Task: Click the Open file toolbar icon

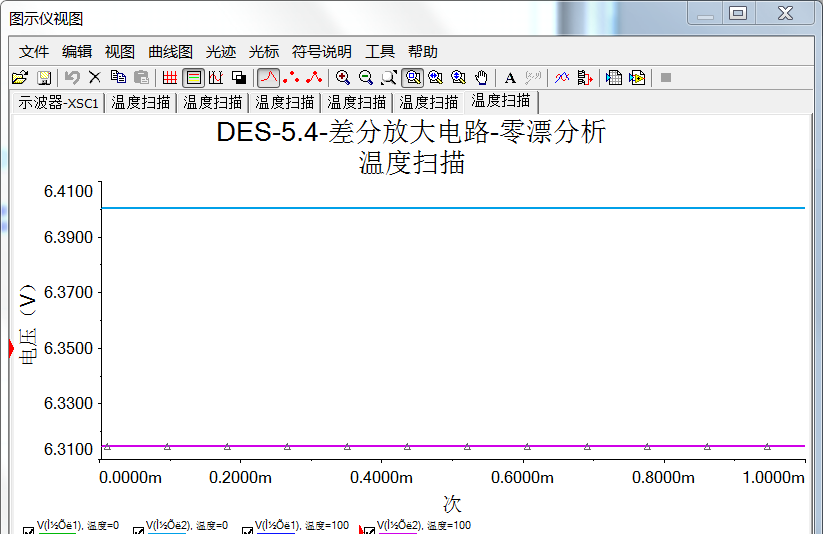Action: point(20,78)
